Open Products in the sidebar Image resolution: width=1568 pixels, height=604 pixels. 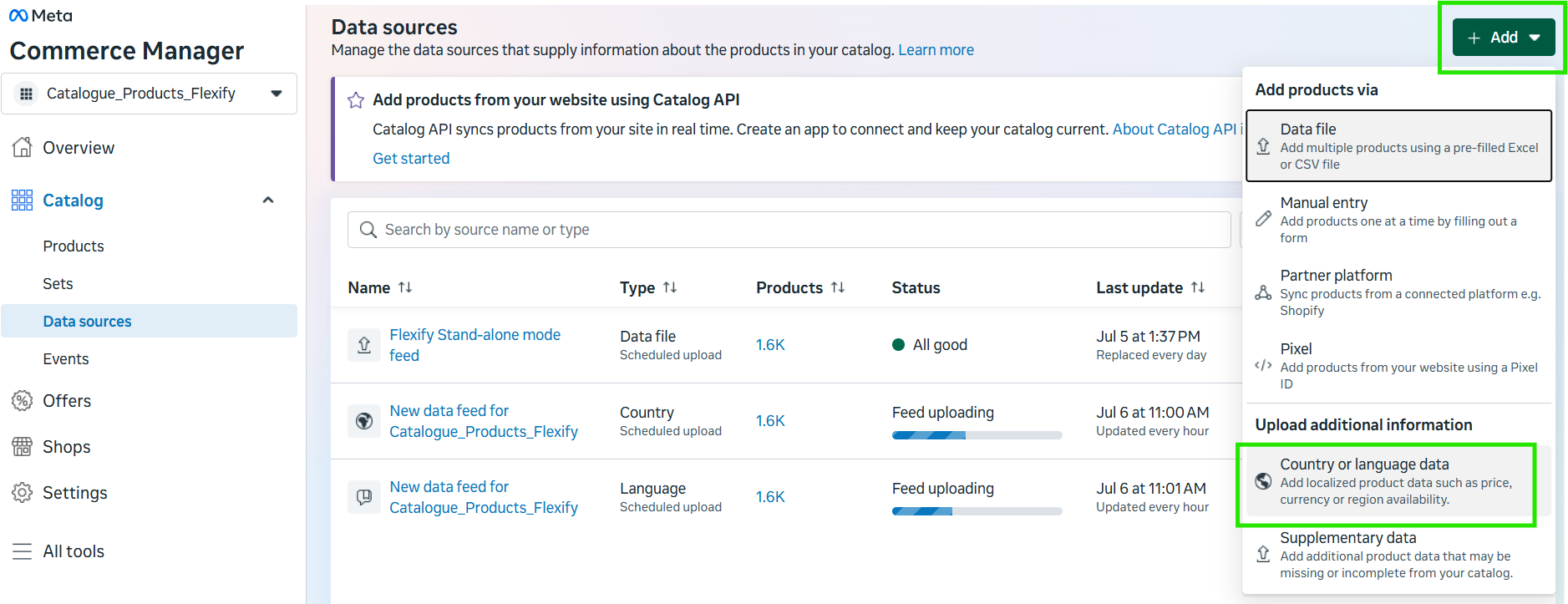pyautogui.click(x=74, y=246)
